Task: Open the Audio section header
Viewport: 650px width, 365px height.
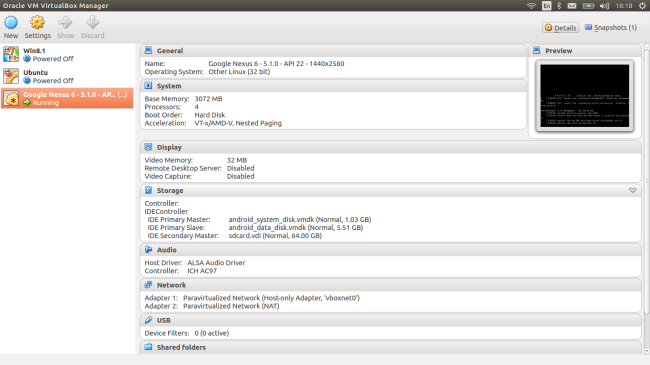Action: (x=390, y=250)
